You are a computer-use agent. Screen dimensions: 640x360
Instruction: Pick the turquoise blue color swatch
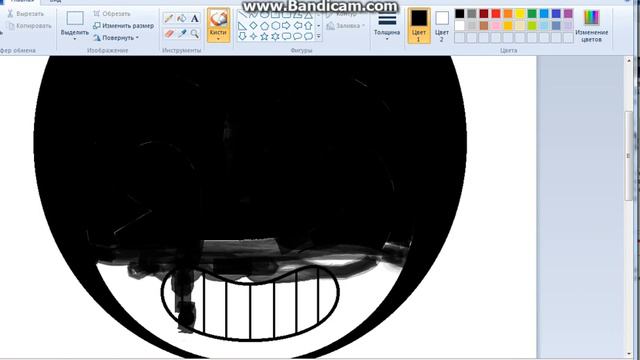pos(544,14)
